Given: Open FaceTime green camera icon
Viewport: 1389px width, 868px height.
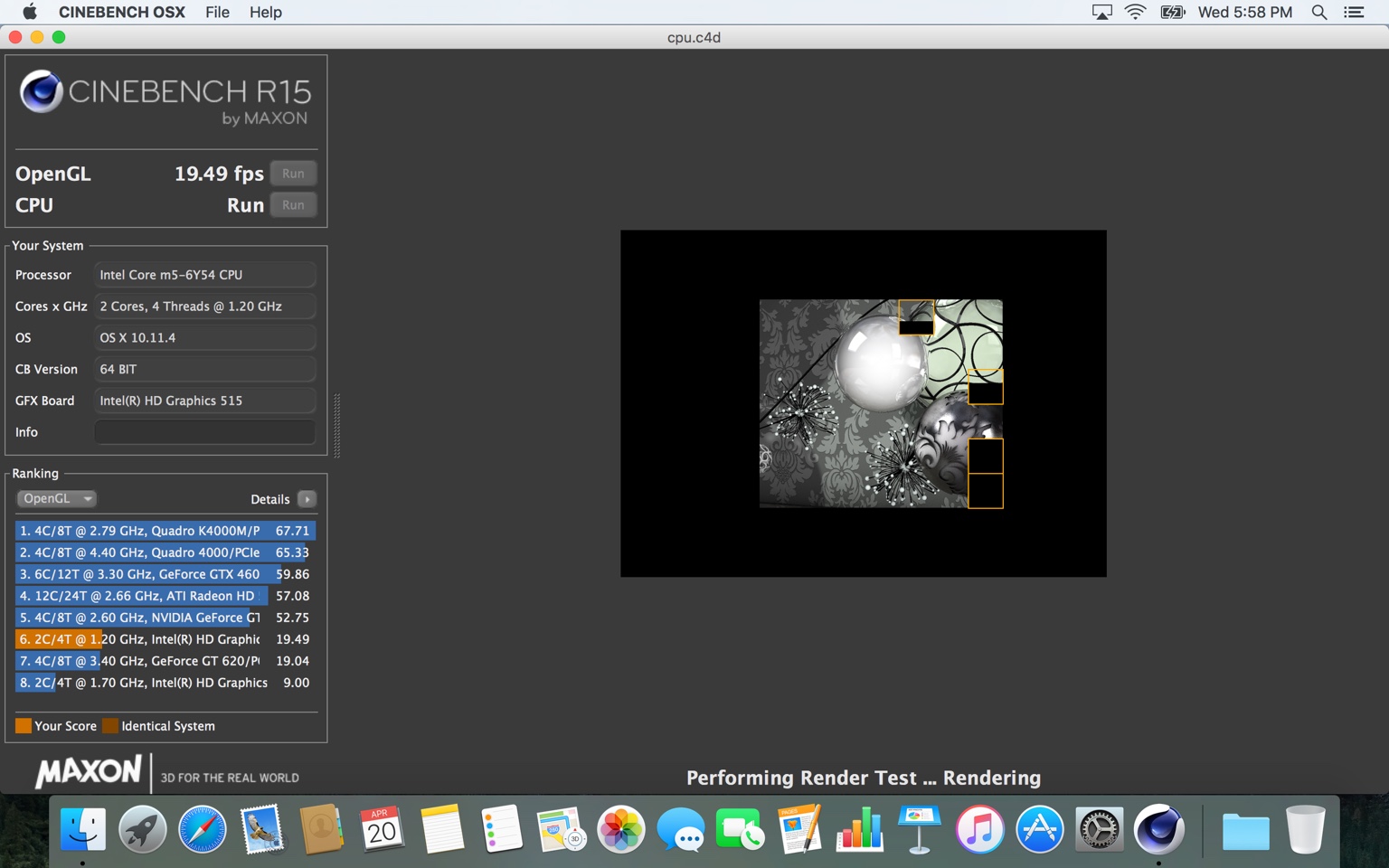Looking at the screenshot, I should coord(740,828).
